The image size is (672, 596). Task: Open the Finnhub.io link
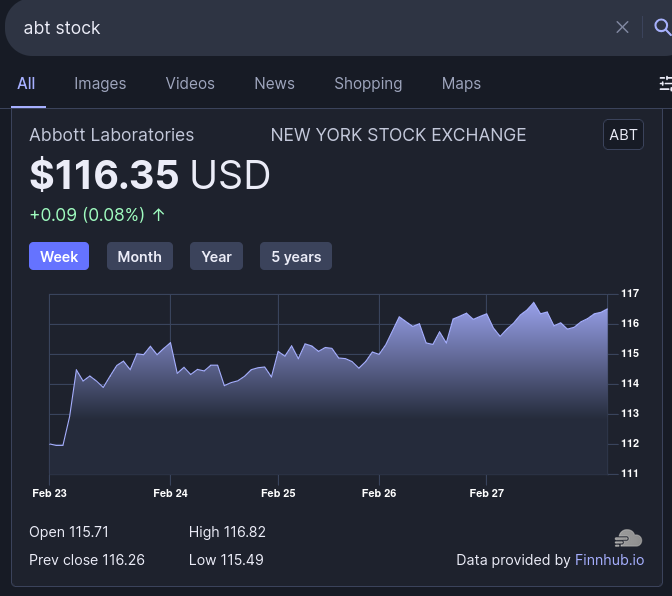tap(609, 560)
